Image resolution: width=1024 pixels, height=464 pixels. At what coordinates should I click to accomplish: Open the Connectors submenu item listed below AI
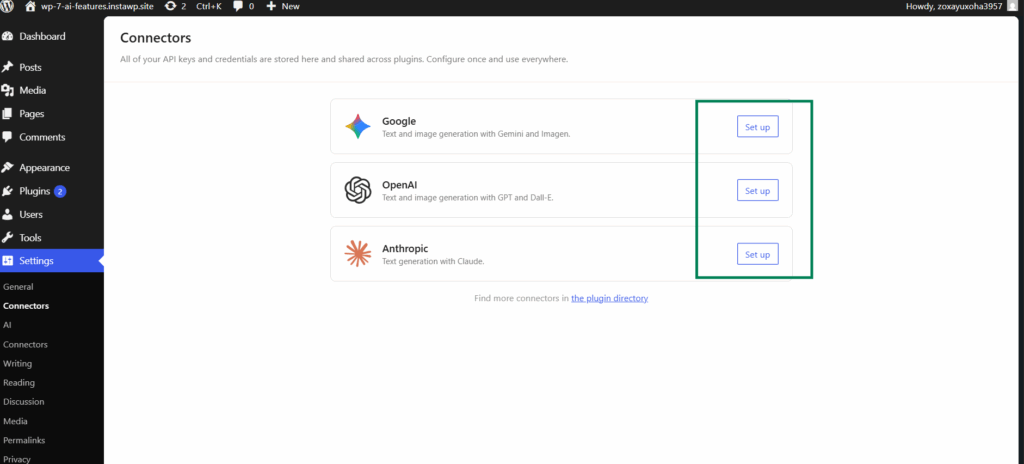(x=25, y=344)
